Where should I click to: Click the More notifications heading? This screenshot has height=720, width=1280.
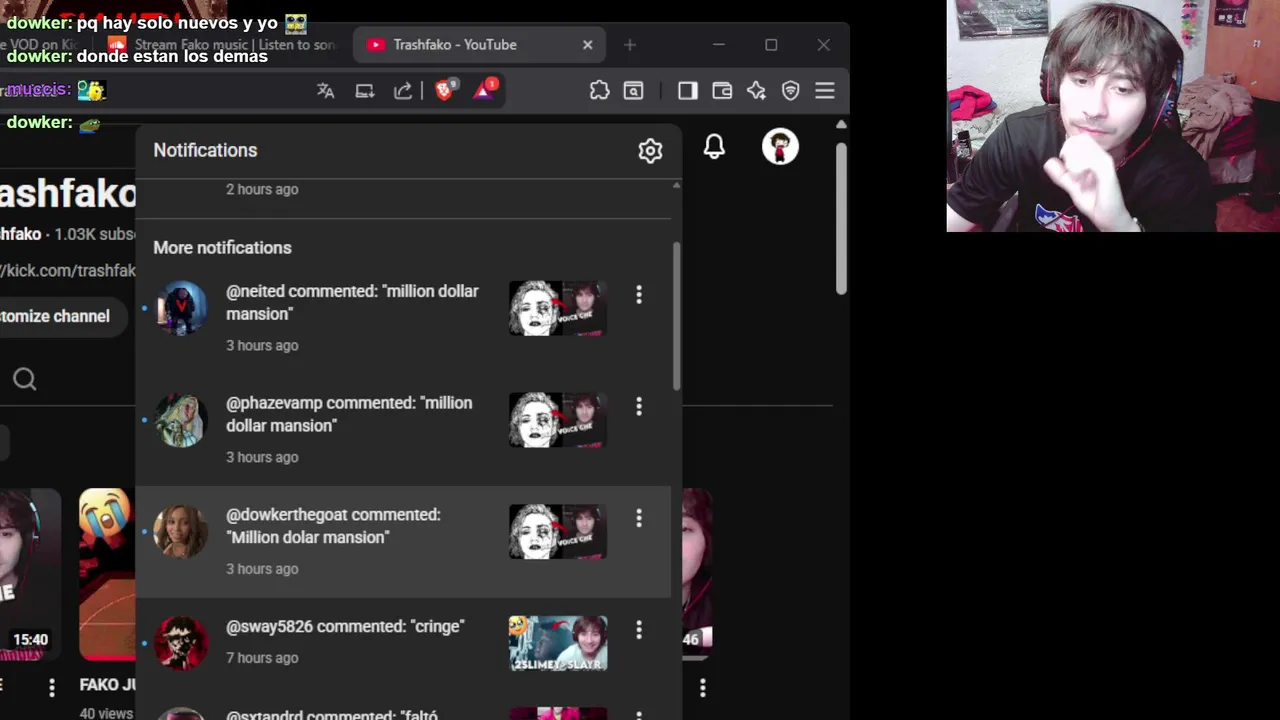coord(222,248)
